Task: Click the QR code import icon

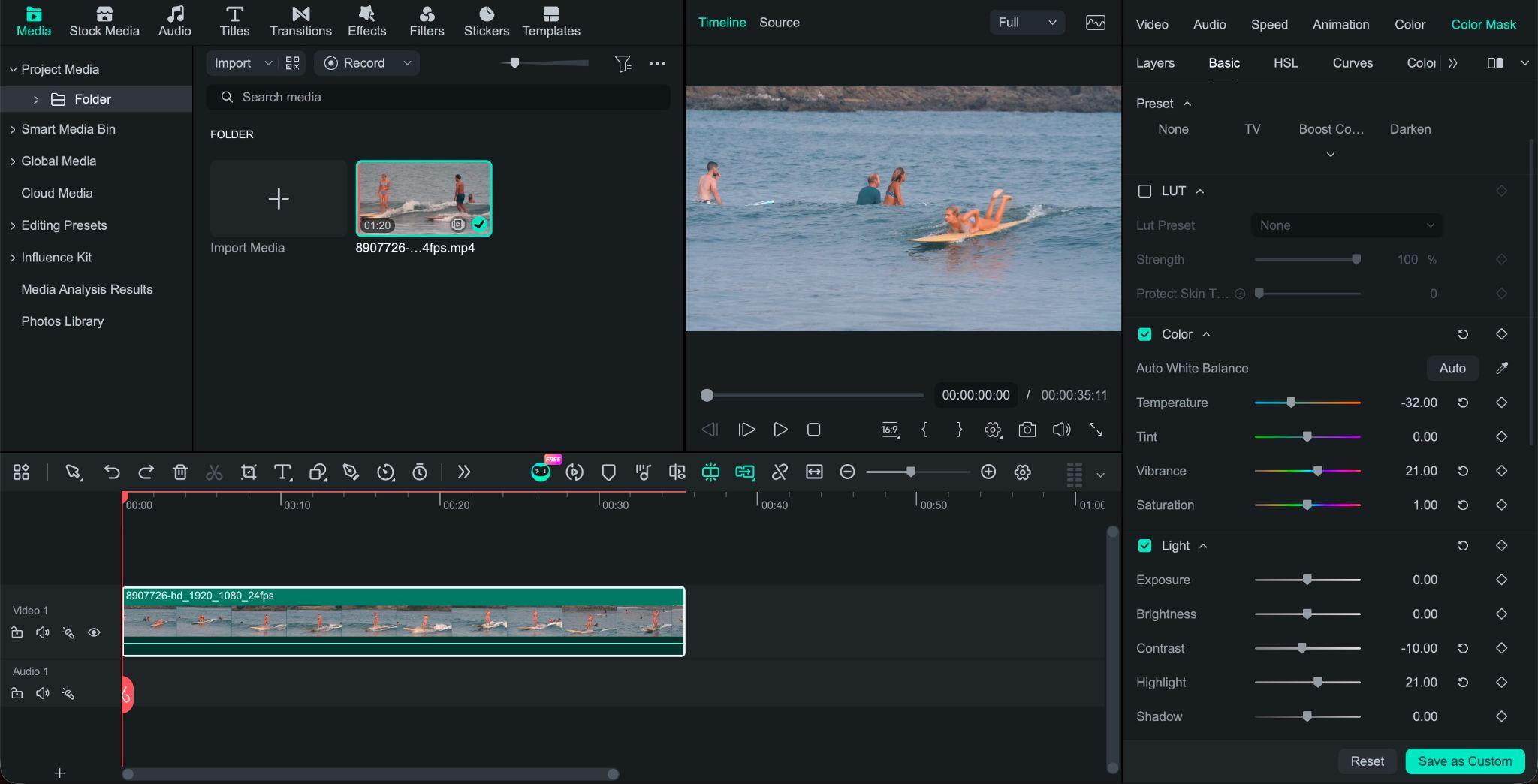Action: pos(292,63)
